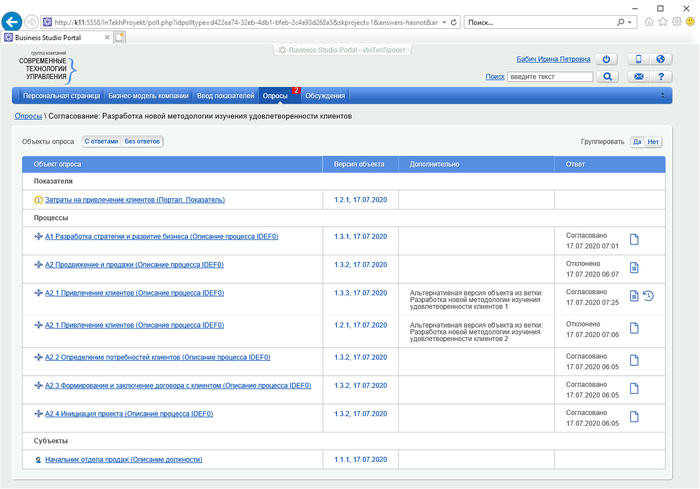Open answer document icon for A2.4 row

634,416
